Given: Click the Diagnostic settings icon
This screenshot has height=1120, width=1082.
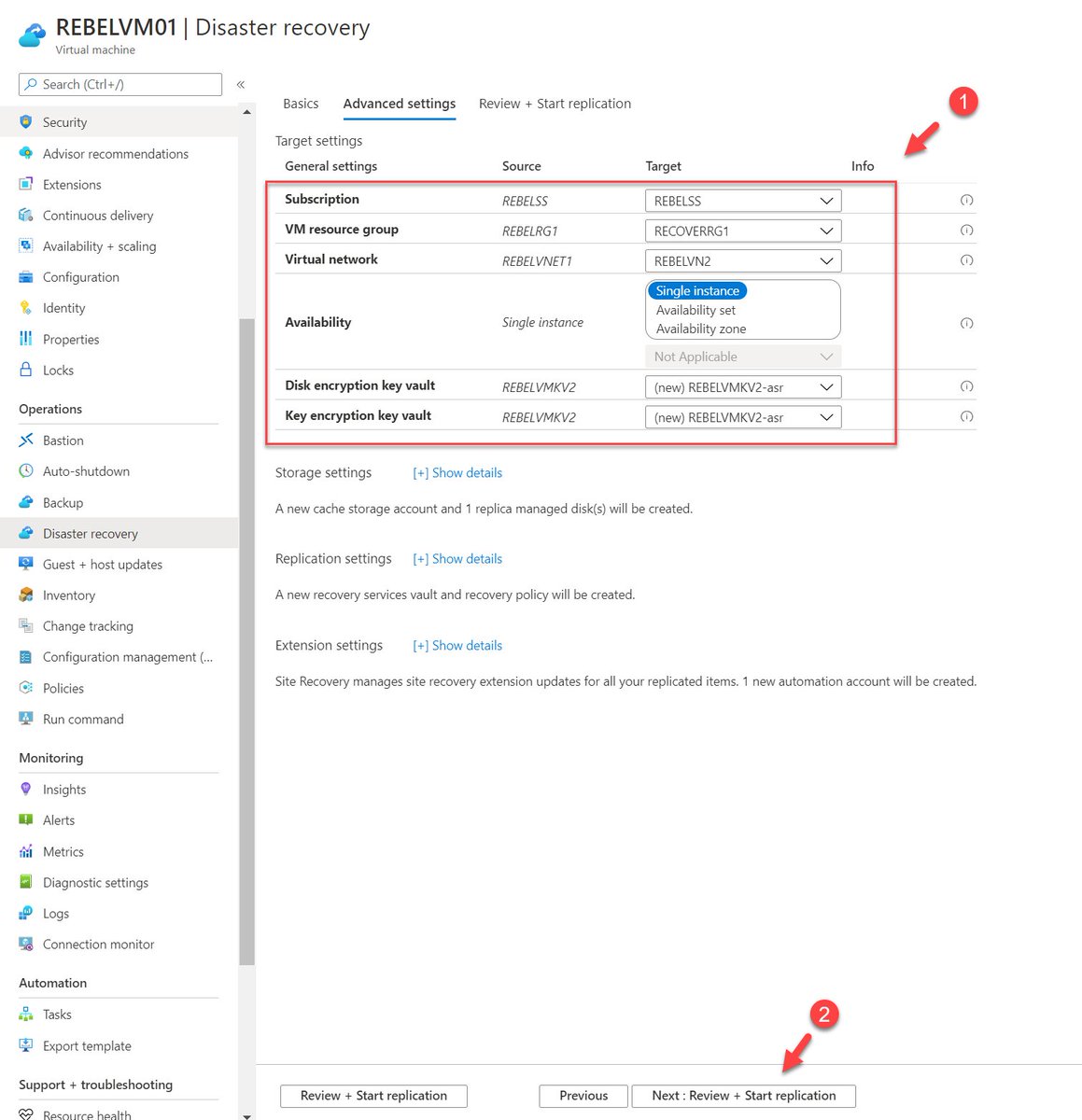Looking at the screenshot, I should tap(26, 882).
